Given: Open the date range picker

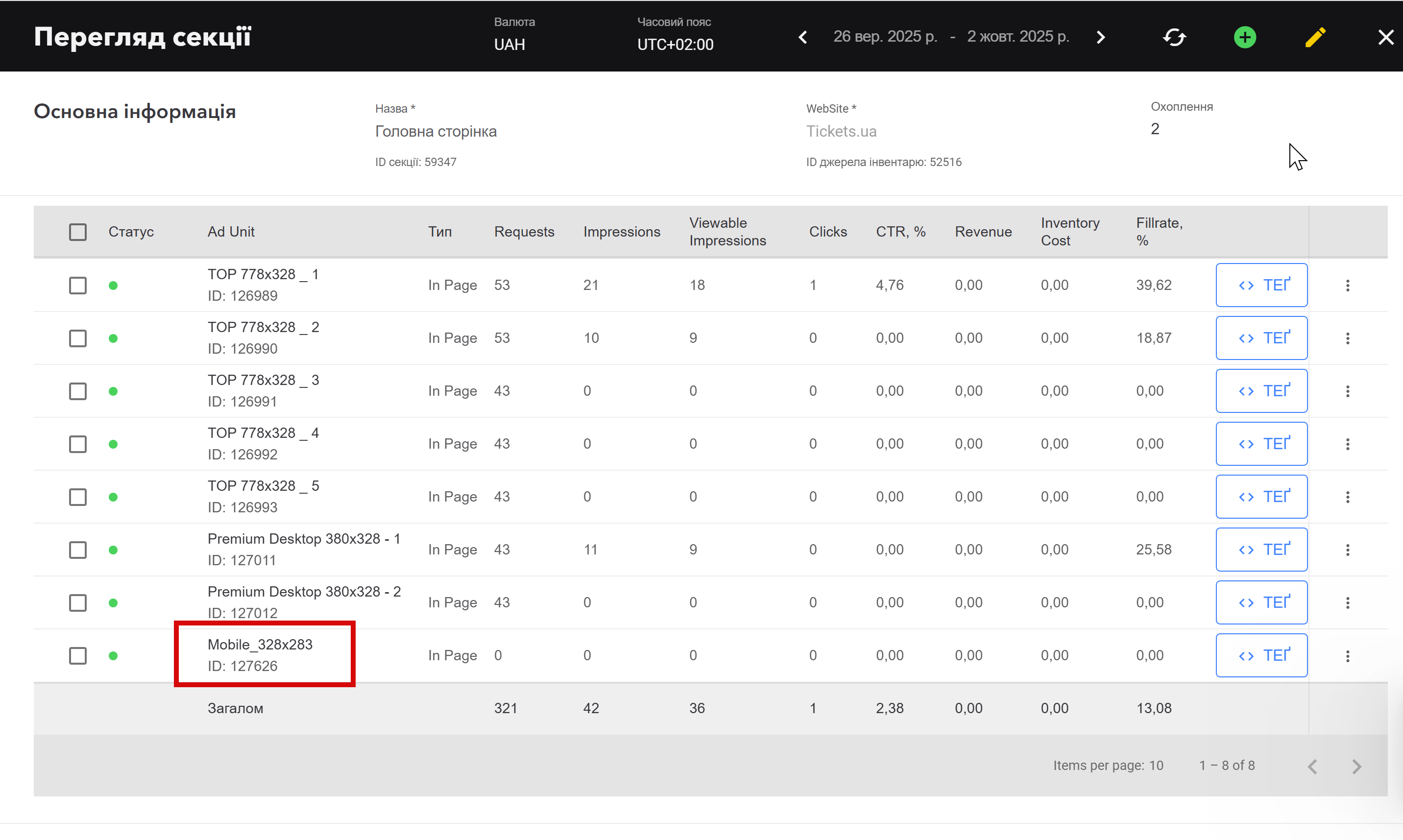Looking at the screenshot, I should pos(951,37).
